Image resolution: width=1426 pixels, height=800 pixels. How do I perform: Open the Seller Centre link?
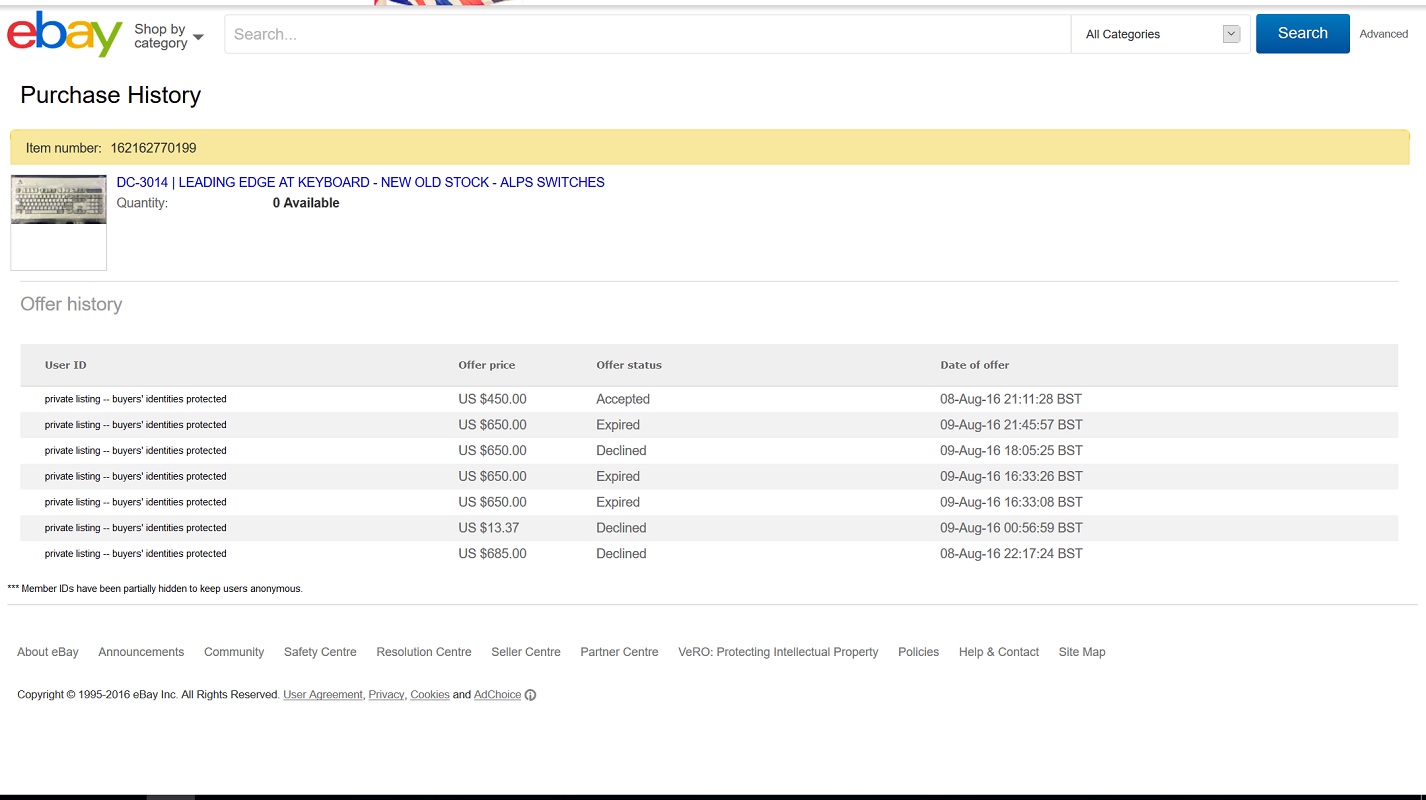[x=526, y=652]
